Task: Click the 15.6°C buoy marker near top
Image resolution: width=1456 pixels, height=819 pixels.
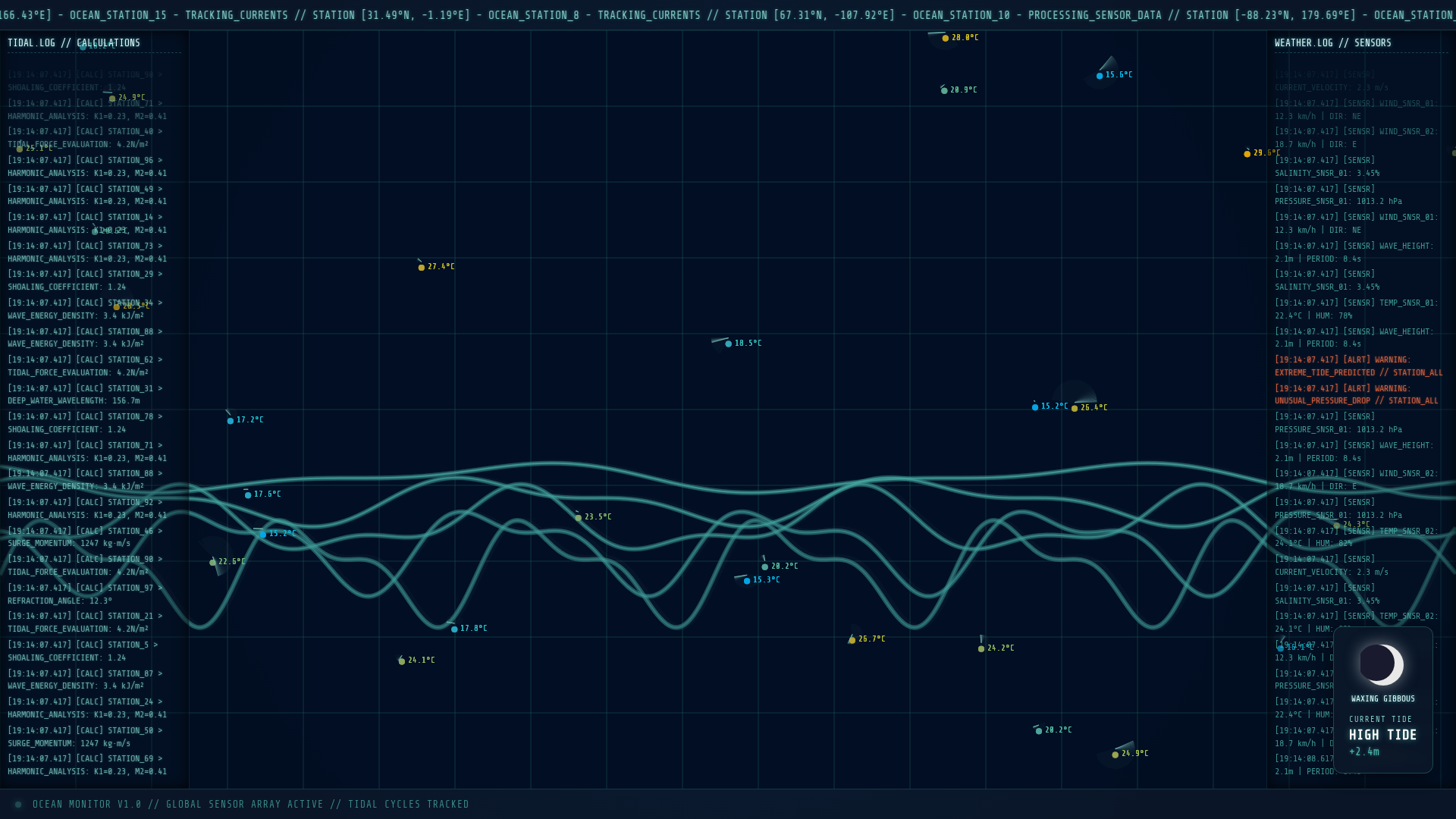Action: pyautogui.click(x=1100, y=75)
